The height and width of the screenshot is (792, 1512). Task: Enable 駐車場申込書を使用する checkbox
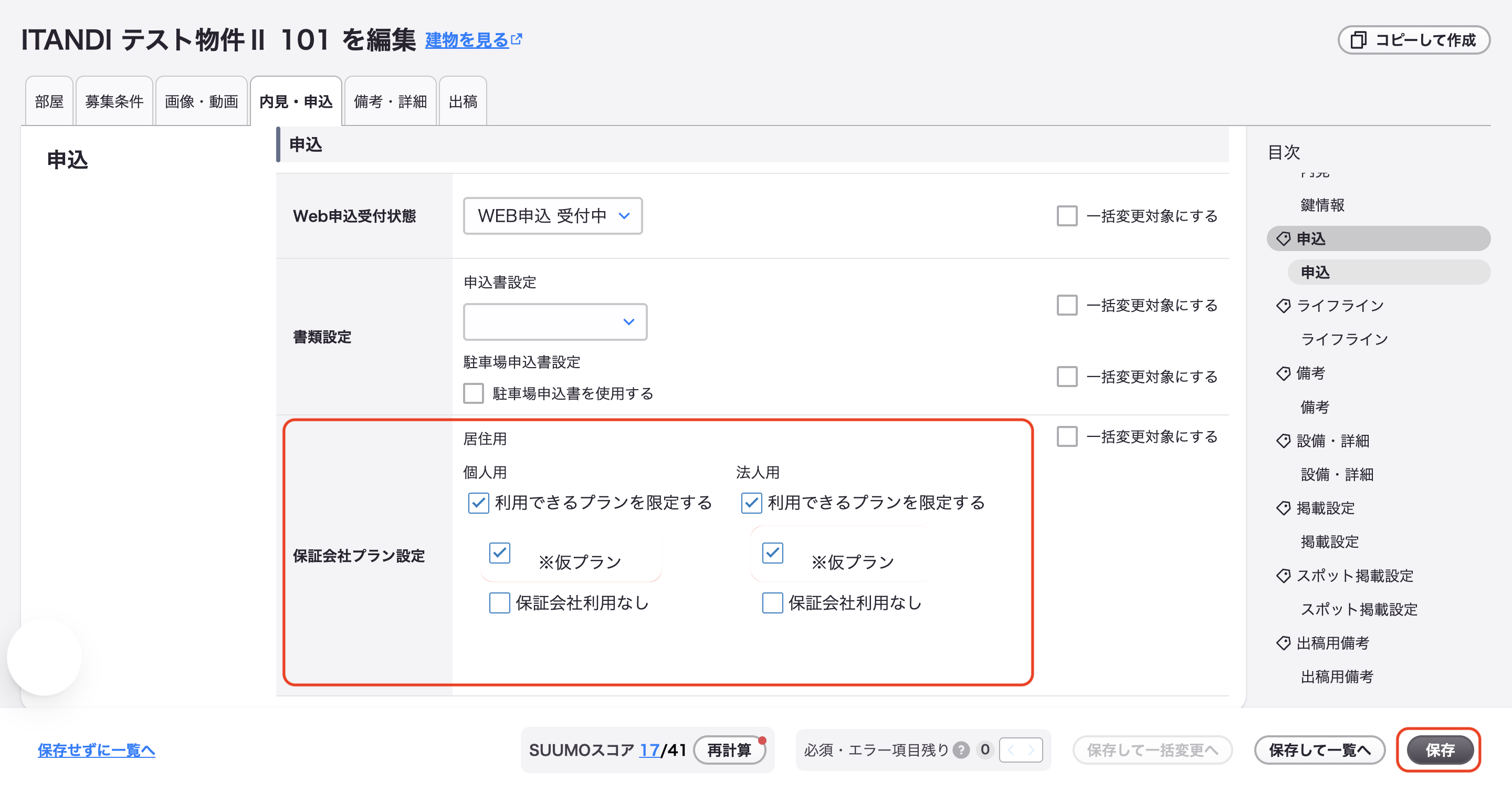[x=473, y=393]
